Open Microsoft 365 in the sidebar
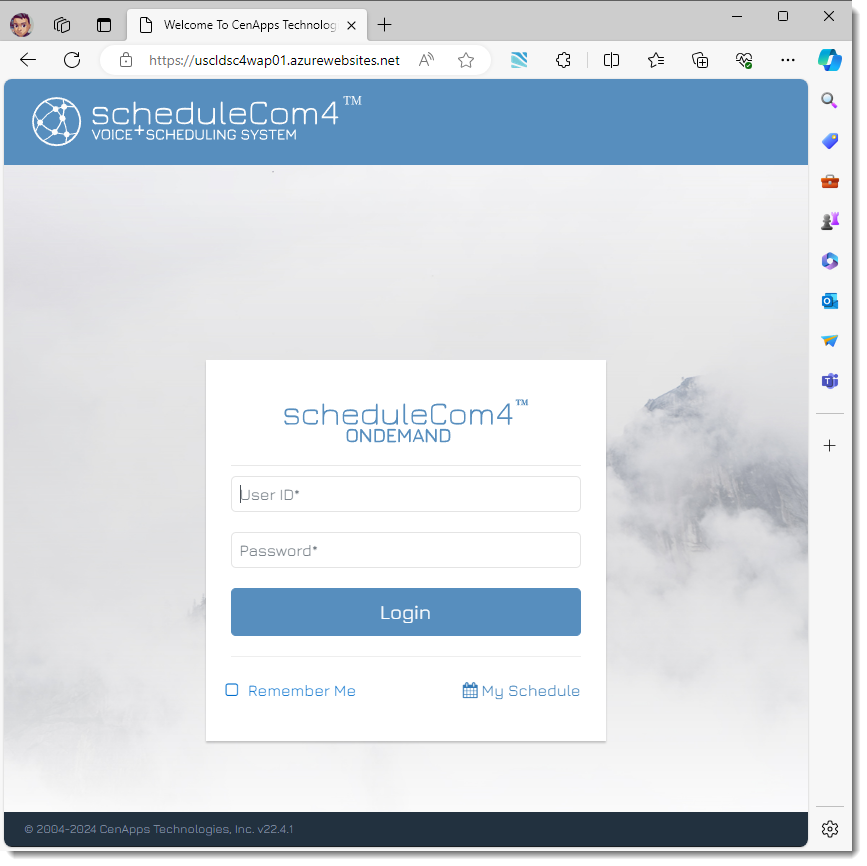This screenshot has height=866, width=867. (830, 261)
